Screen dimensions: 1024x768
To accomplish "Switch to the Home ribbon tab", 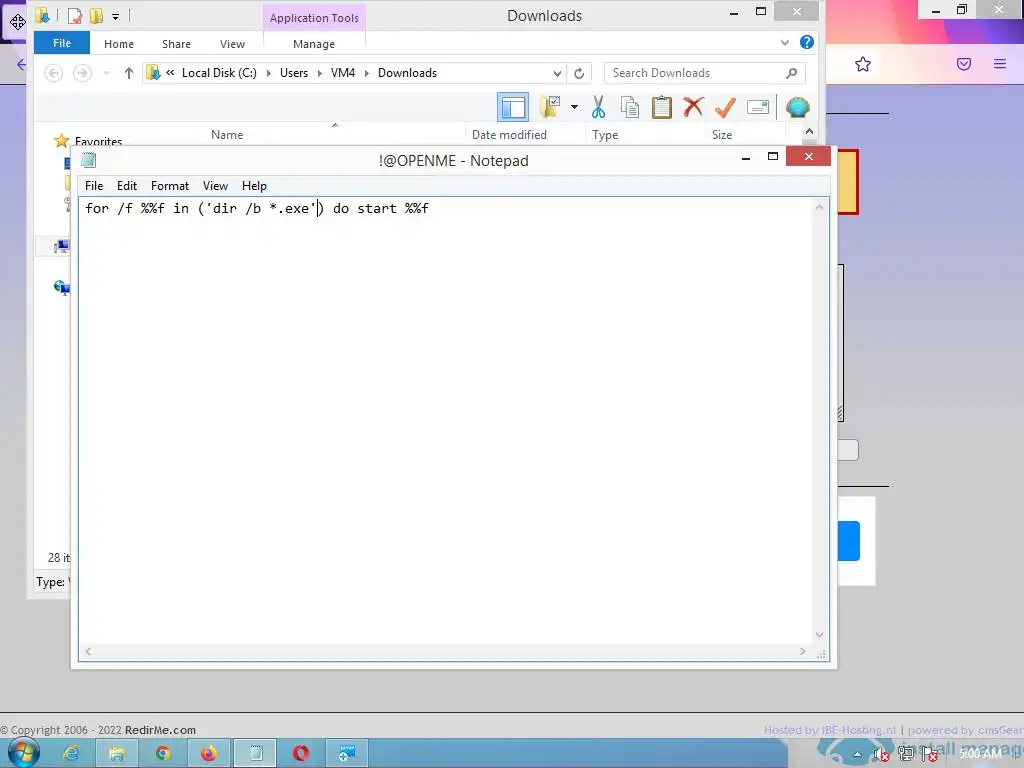I will 119,44.
